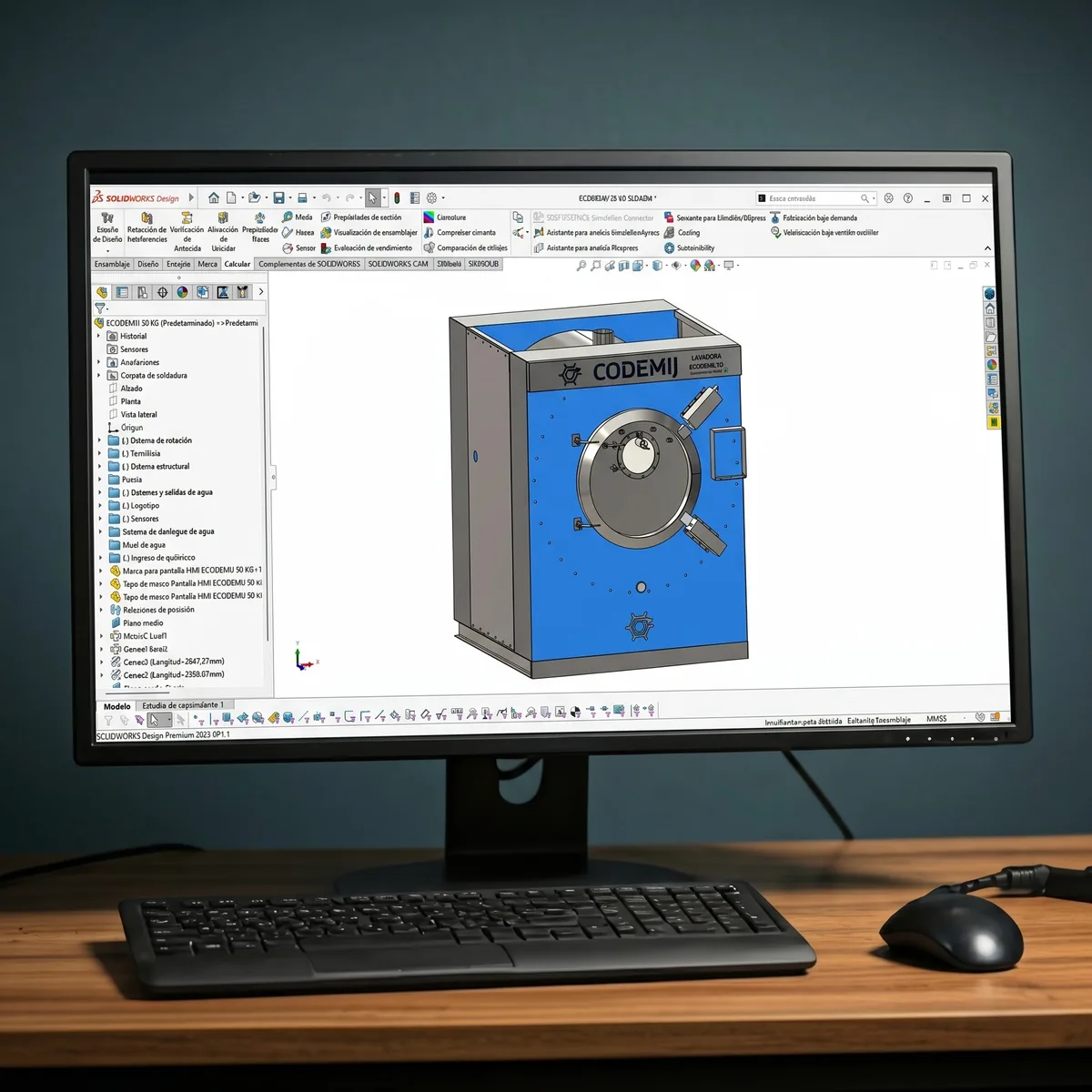
Task: Click the MMSS units in the status bar
Action: pyautogui.click(x=936, y=719)
